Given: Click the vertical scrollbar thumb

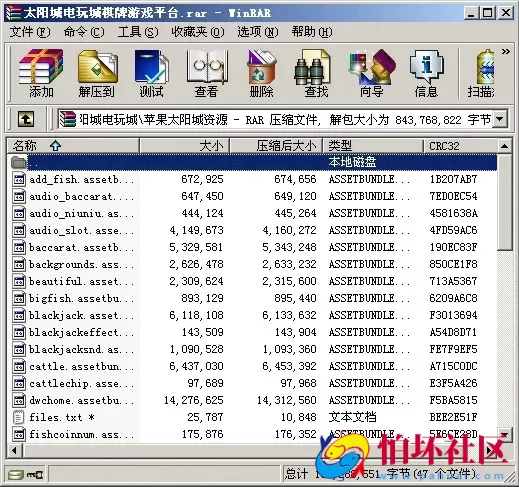Looking at the screenshot, I should tap(504, 202).
